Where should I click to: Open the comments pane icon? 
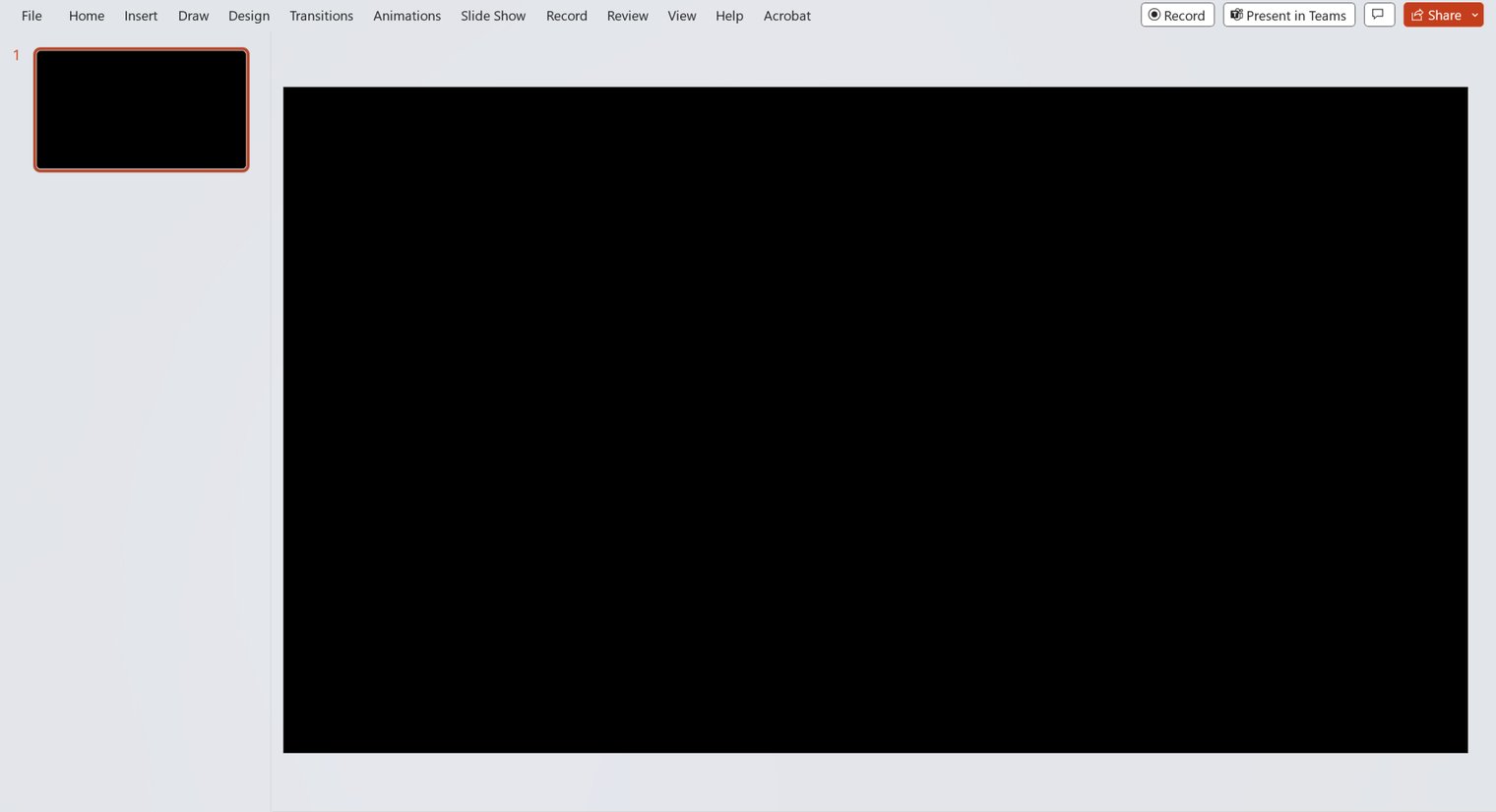point(1379,15)
